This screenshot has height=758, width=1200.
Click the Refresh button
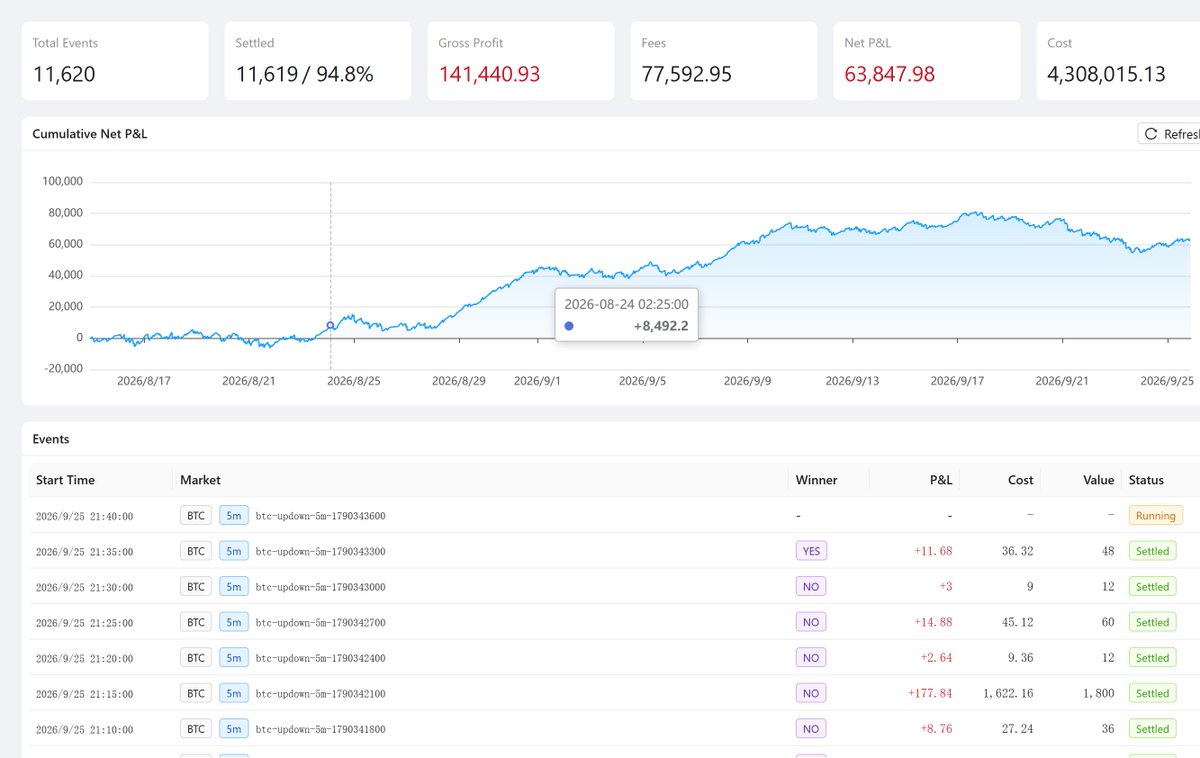(1169, 134)
